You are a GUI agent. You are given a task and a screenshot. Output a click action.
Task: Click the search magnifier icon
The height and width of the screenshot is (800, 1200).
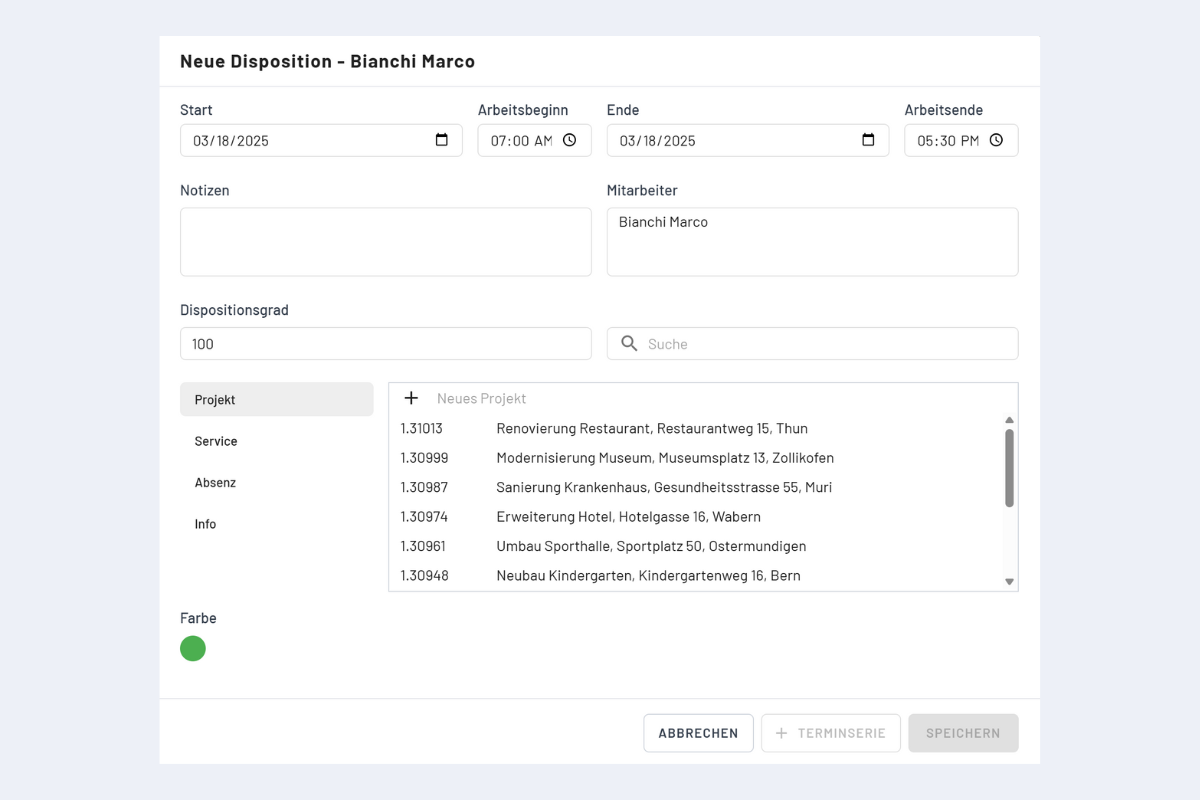[629, 343]
